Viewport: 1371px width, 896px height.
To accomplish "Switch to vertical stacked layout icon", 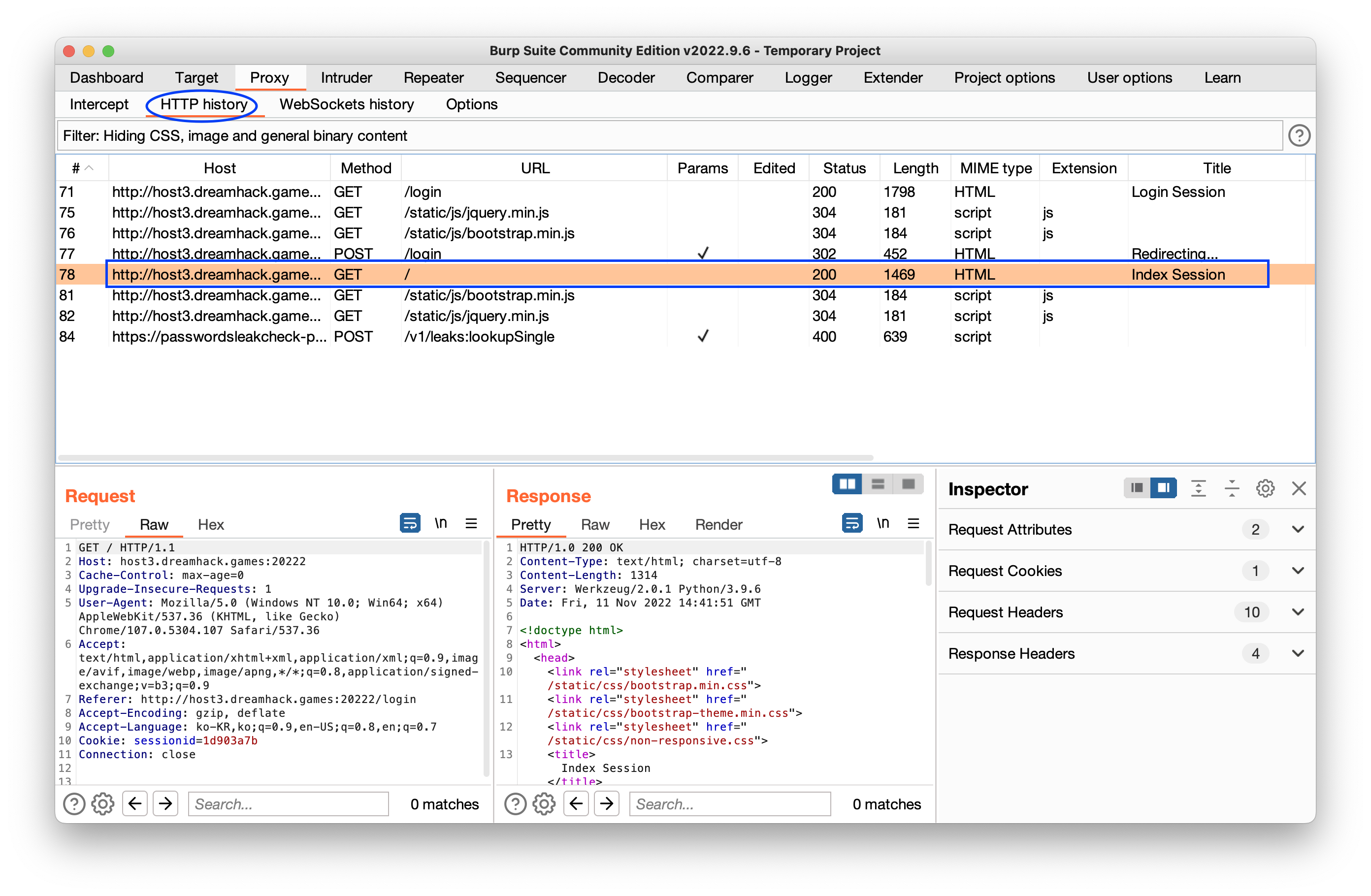I will (x=878, y=484).
